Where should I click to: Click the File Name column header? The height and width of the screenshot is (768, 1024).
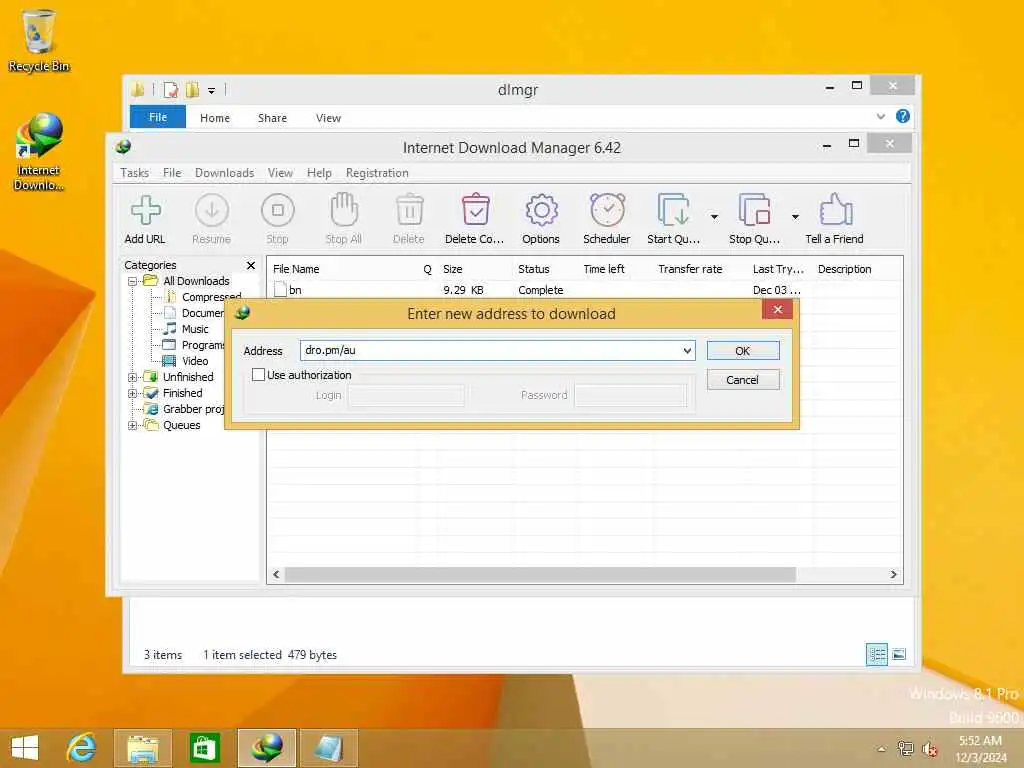pyautogui.click(x=344, y=269)
